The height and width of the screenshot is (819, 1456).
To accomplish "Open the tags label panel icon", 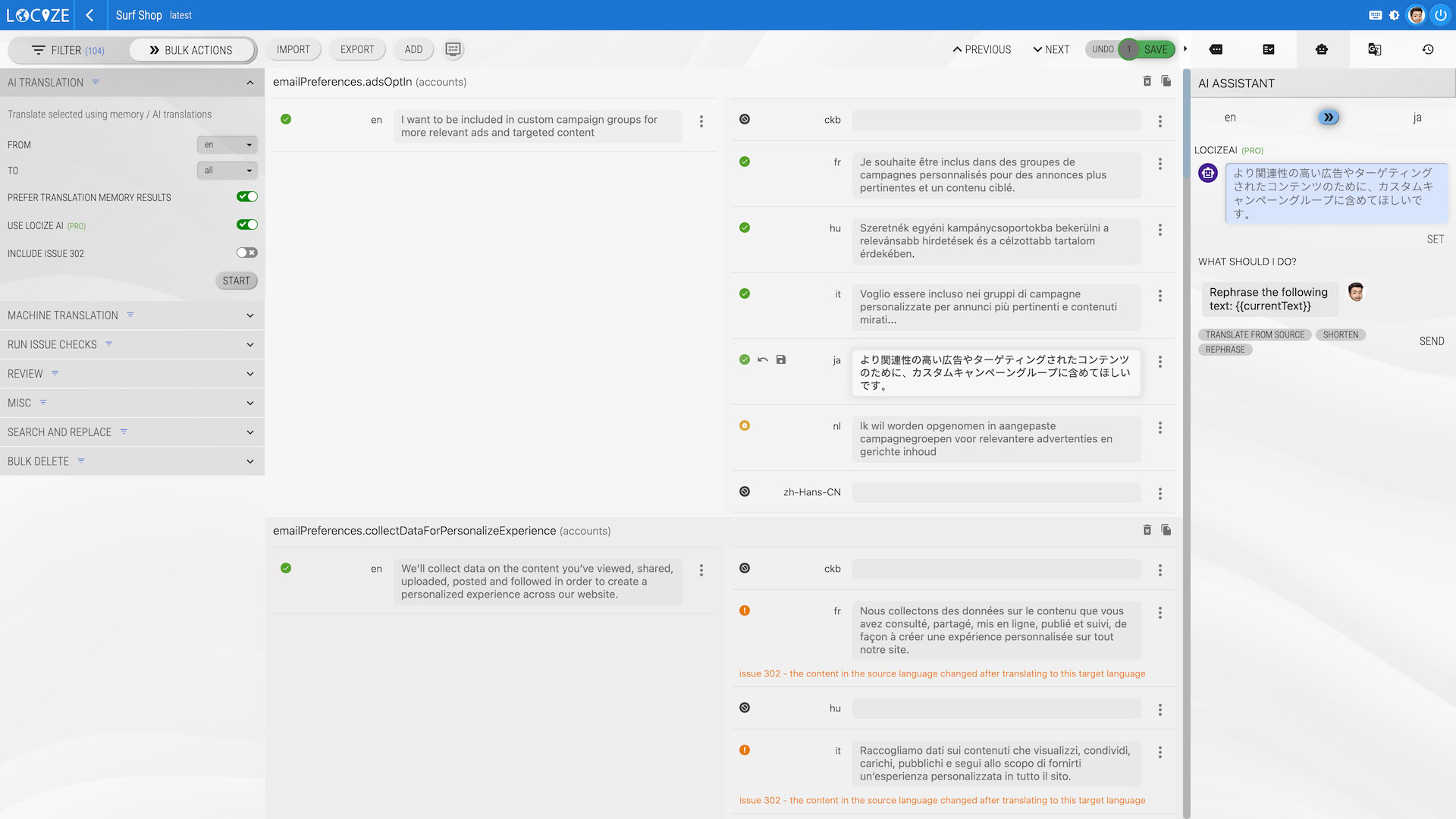I will coord(1216,49).
